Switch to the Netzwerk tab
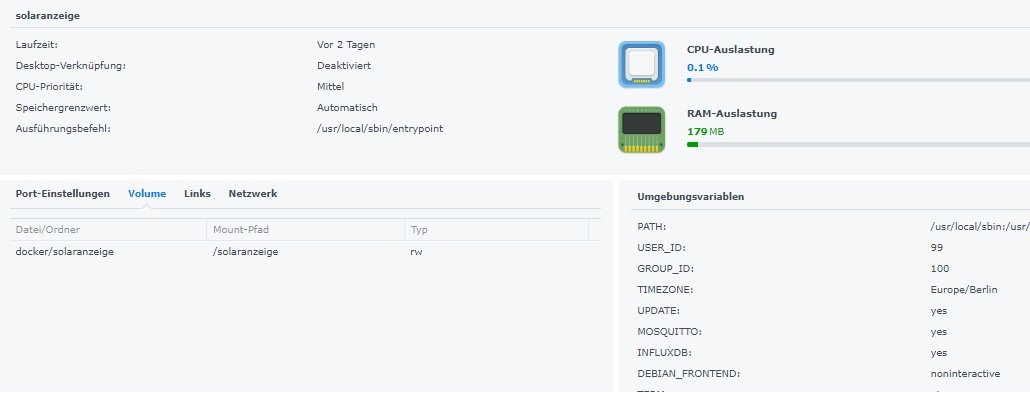Screen dimensions: 1030x402 [253, 193]
